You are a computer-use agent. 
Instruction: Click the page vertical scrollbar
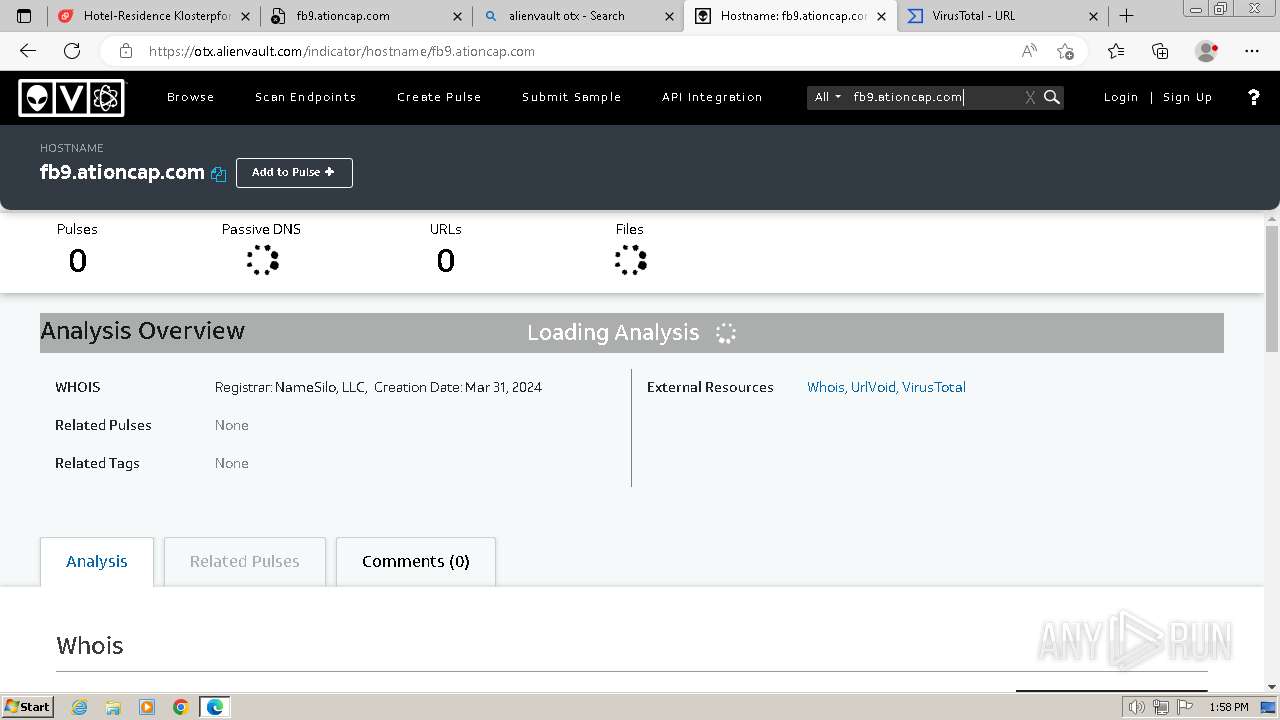(1272, 288)
